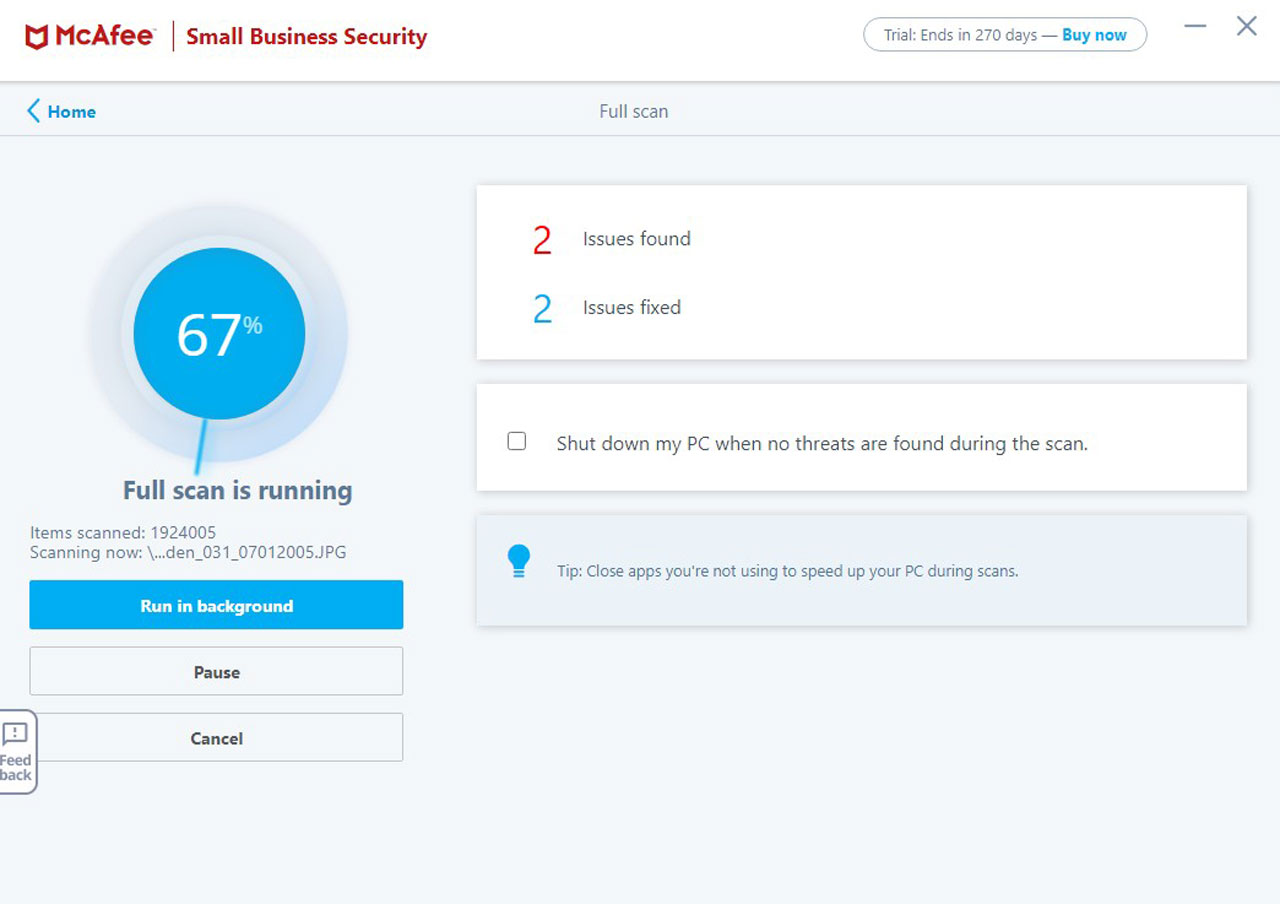Click the lightbulb tip icon
The height and width of the screenshot is (904, 1280).
pos(519,561)
